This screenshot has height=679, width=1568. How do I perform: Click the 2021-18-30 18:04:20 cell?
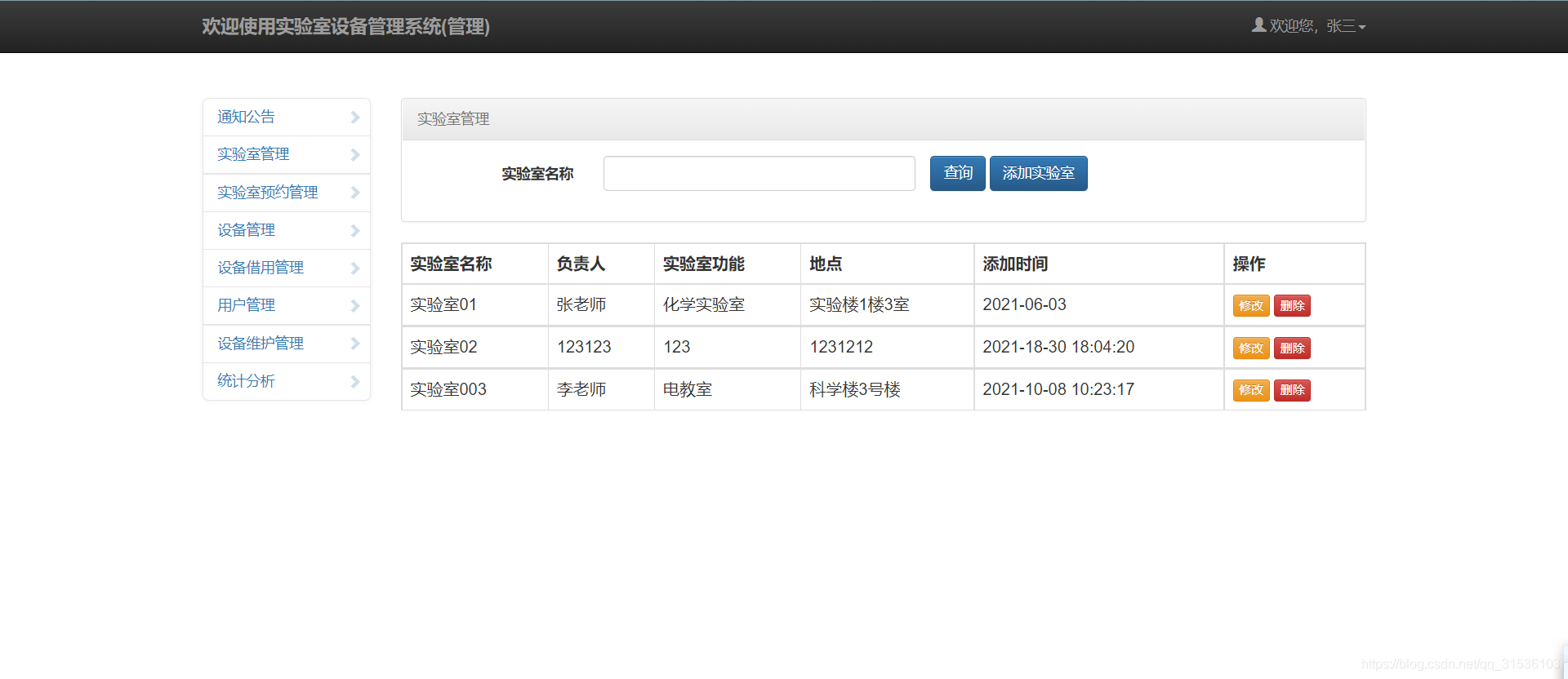click(1098, 348)
